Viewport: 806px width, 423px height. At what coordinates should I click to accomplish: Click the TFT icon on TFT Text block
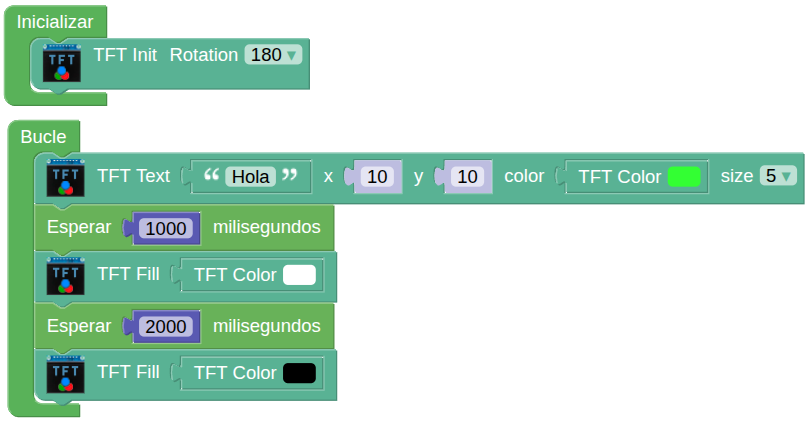[66, 178]
